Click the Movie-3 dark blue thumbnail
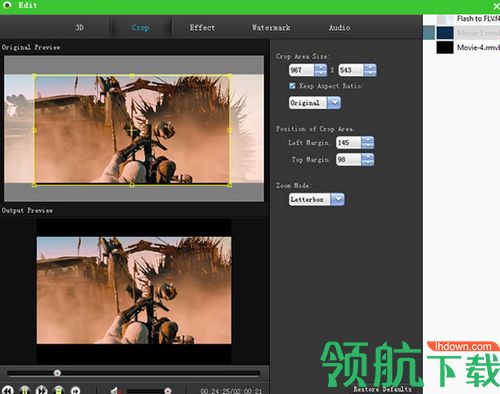The height and width of the screenshot is (394, 500). click(x=445, y=33)
